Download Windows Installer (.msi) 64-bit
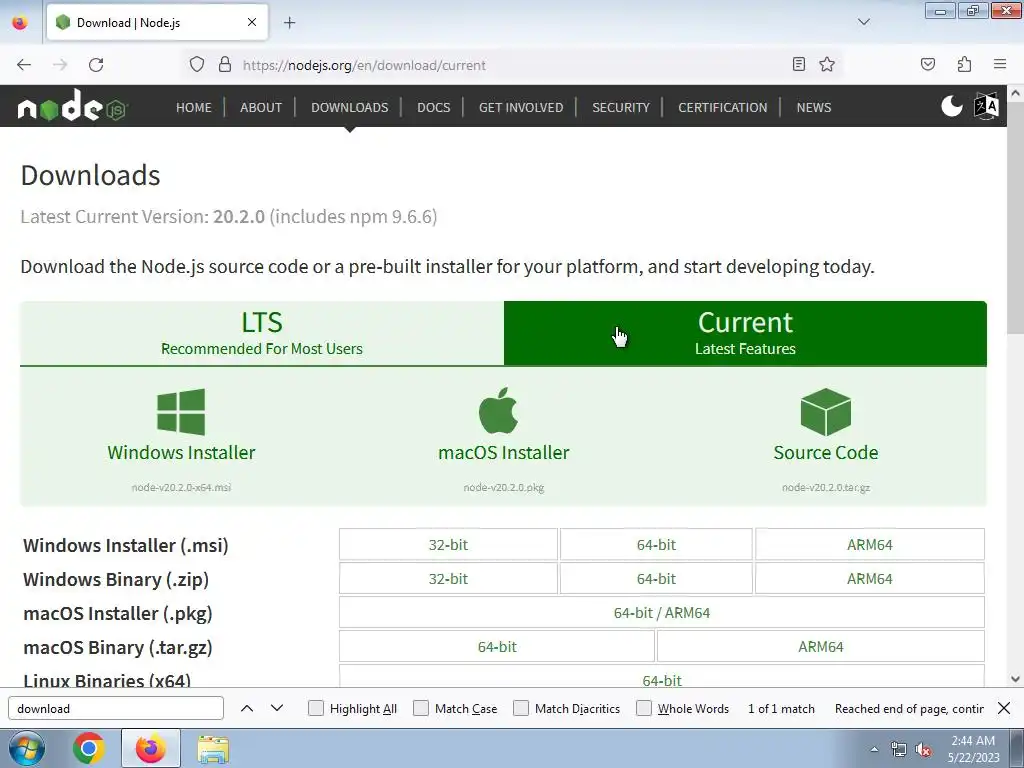 656,545
